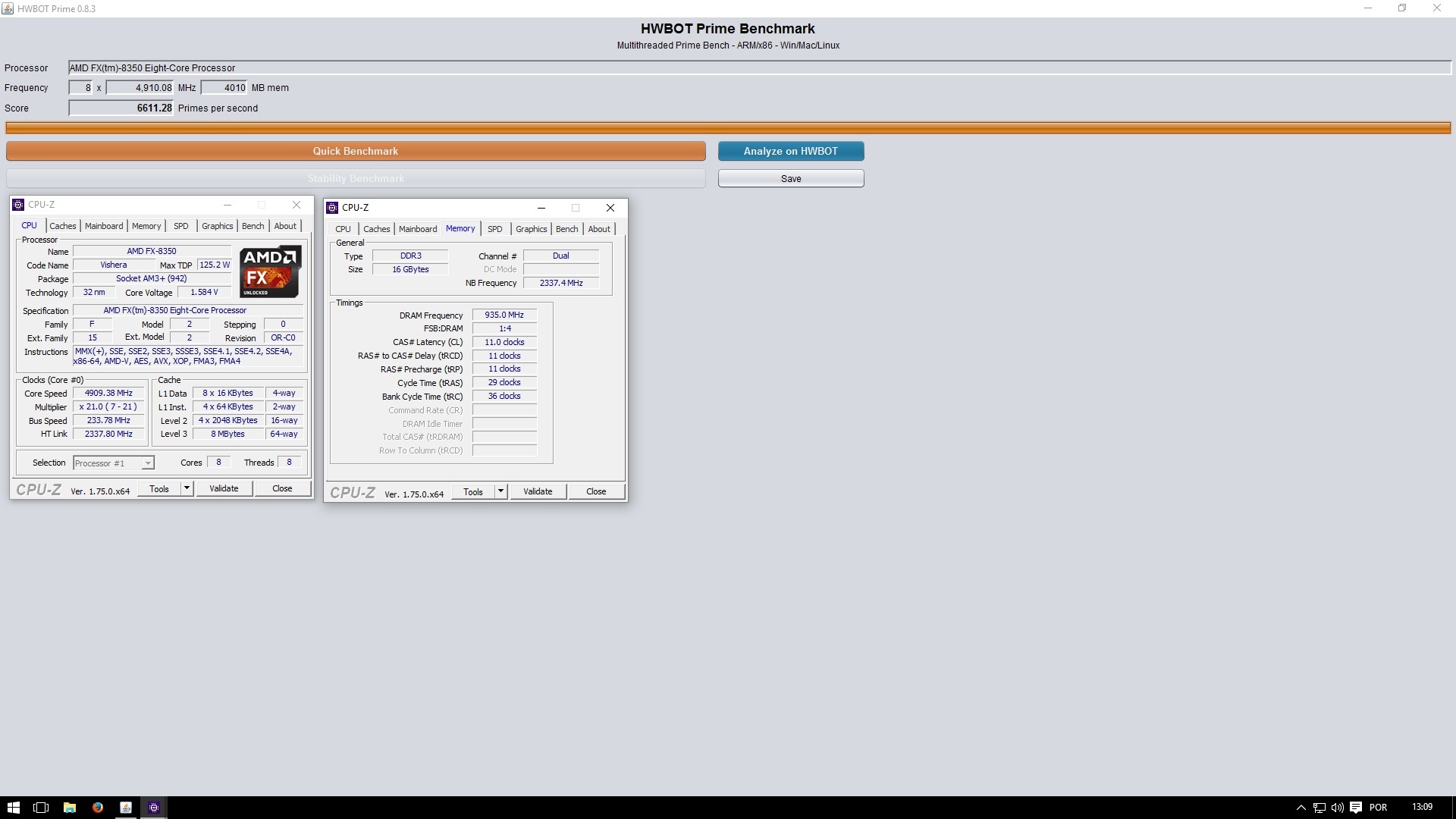This screenshot has width=1456, height=819.
Task: Click Validate in left CPU-Z window
Action: [224, 488]
